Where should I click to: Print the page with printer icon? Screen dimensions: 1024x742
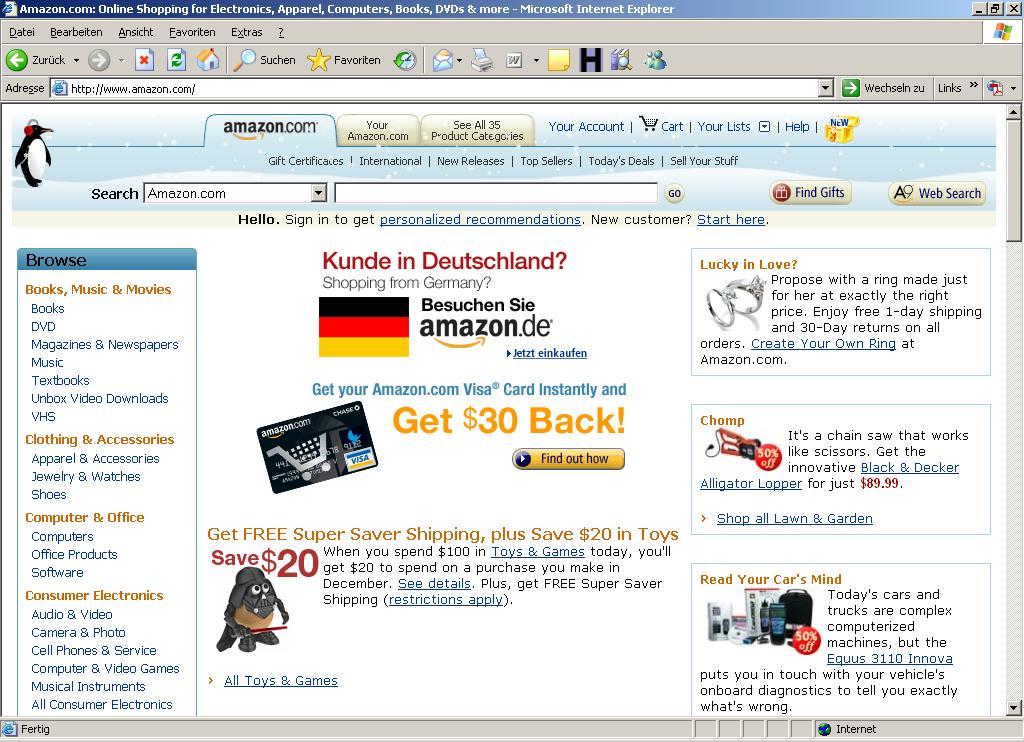[x=482, y=60]
